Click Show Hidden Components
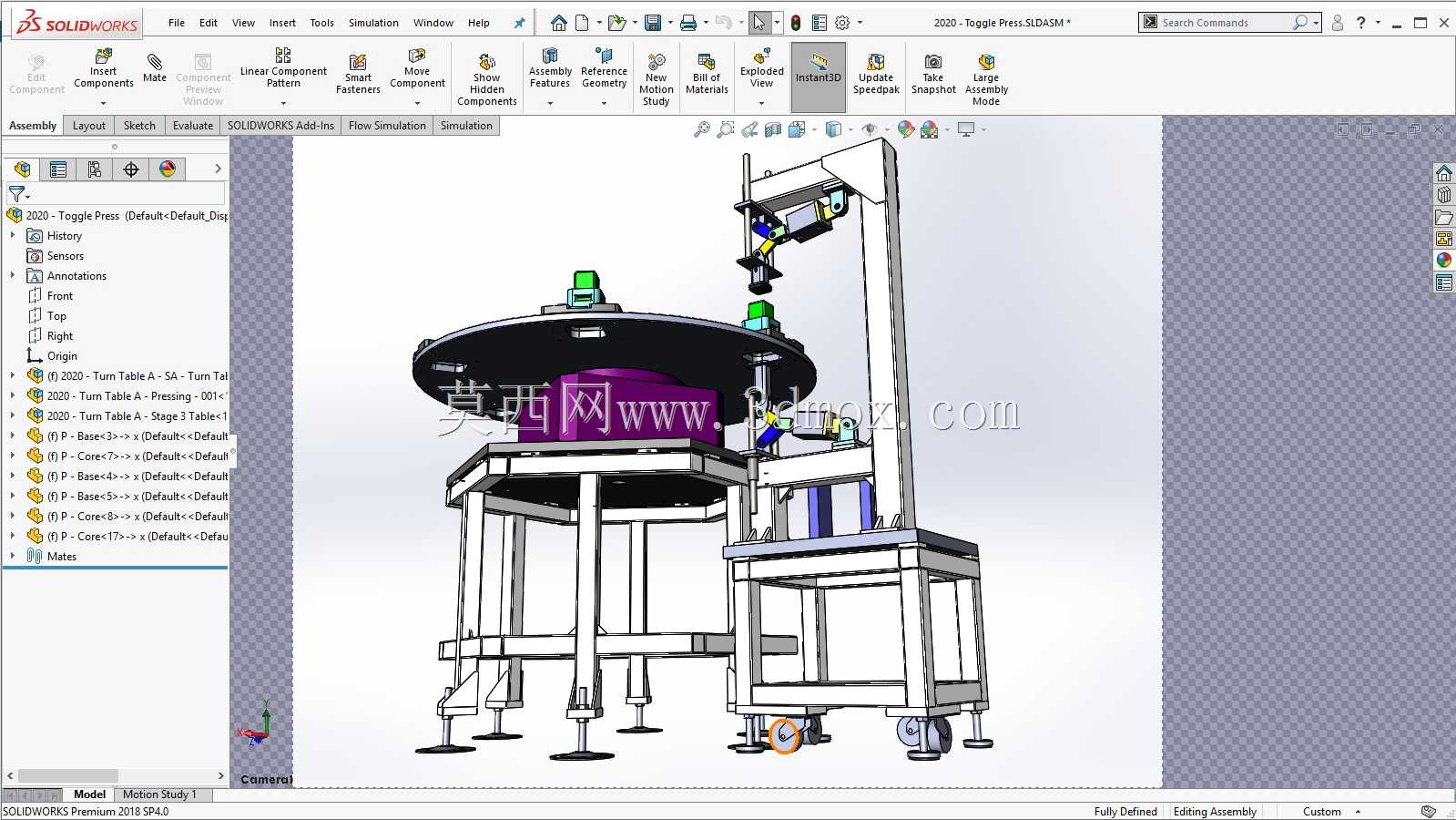Image resolution: width=1456 pixels, height=820 pixels. (487, 79)
